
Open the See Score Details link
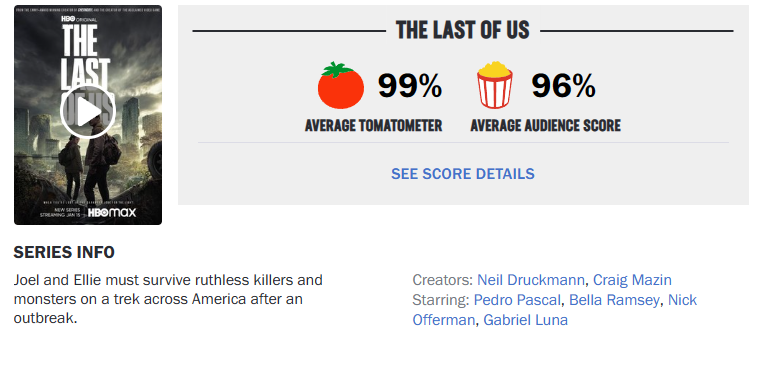(463, 174)
